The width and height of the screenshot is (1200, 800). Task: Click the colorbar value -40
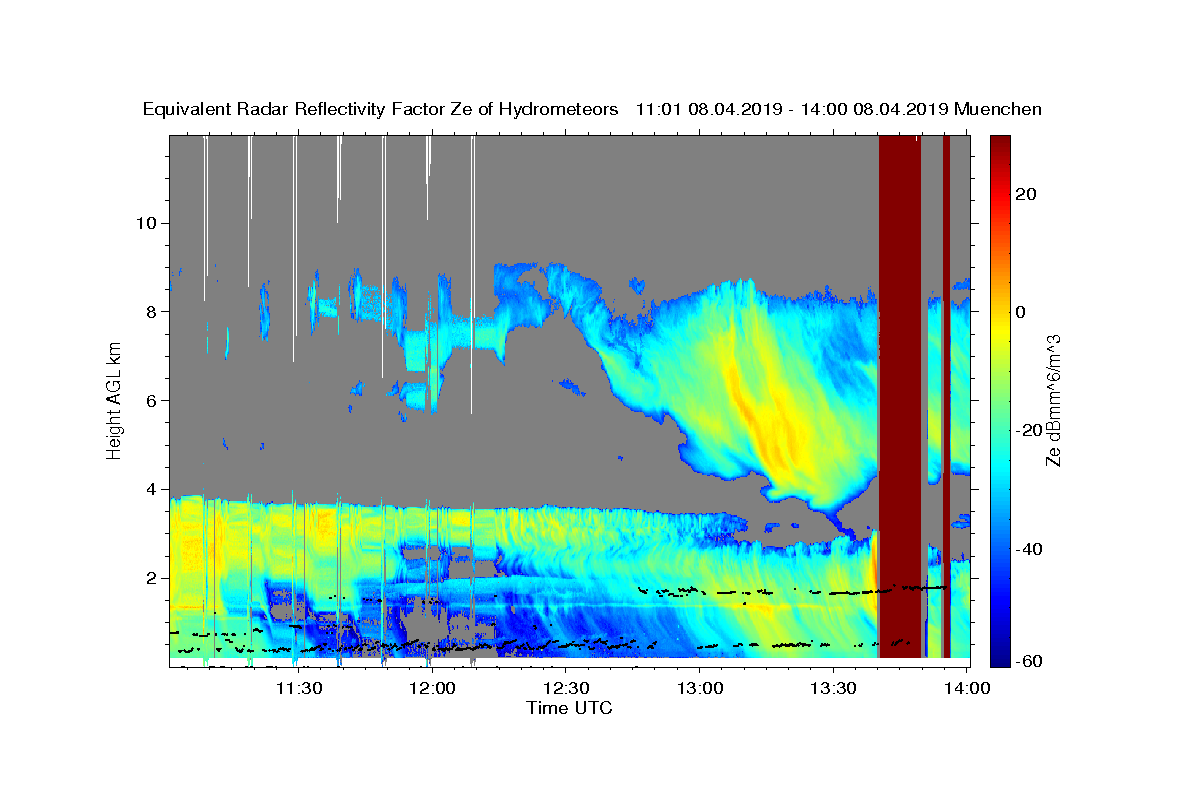(x=1028, y=549)
